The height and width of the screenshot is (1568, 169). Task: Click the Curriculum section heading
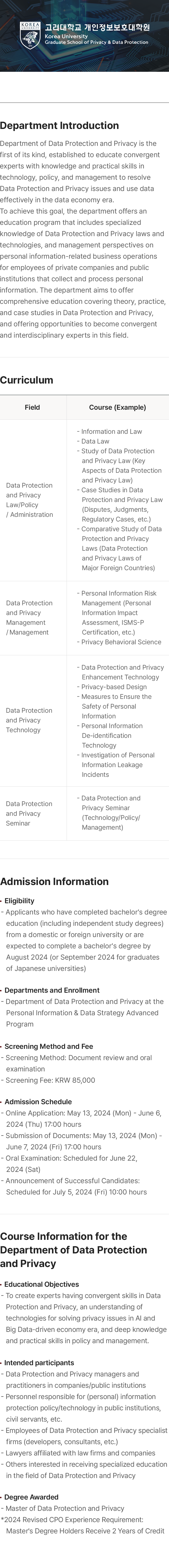point(27,380)
